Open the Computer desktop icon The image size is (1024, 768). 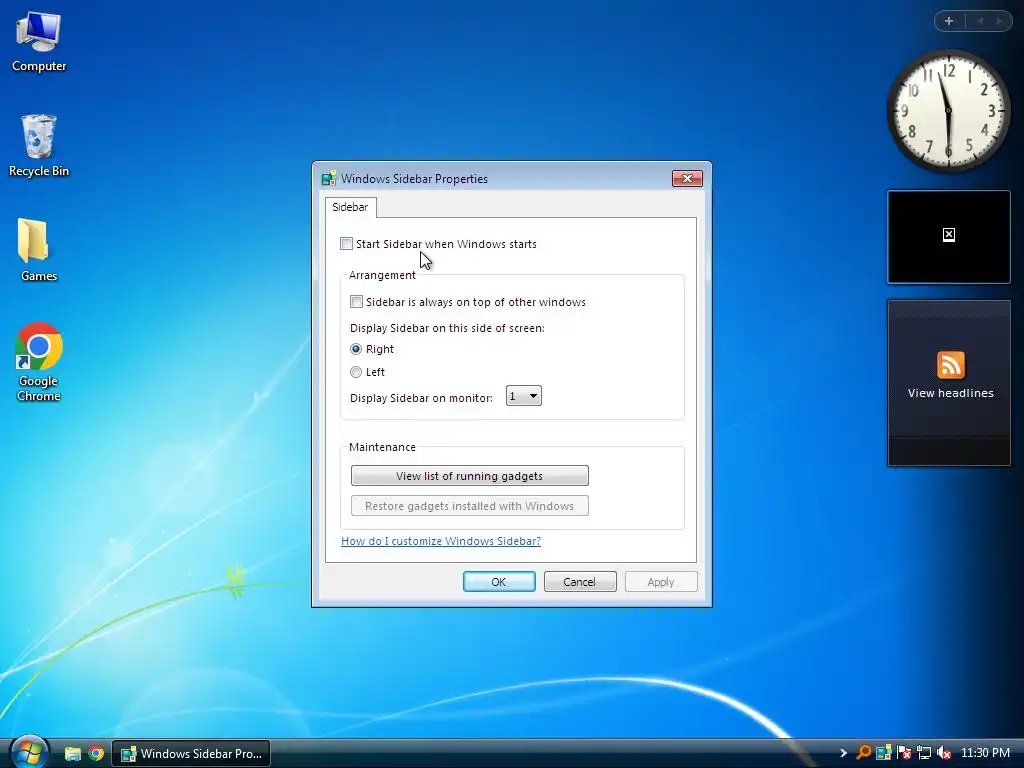point(39,42)
